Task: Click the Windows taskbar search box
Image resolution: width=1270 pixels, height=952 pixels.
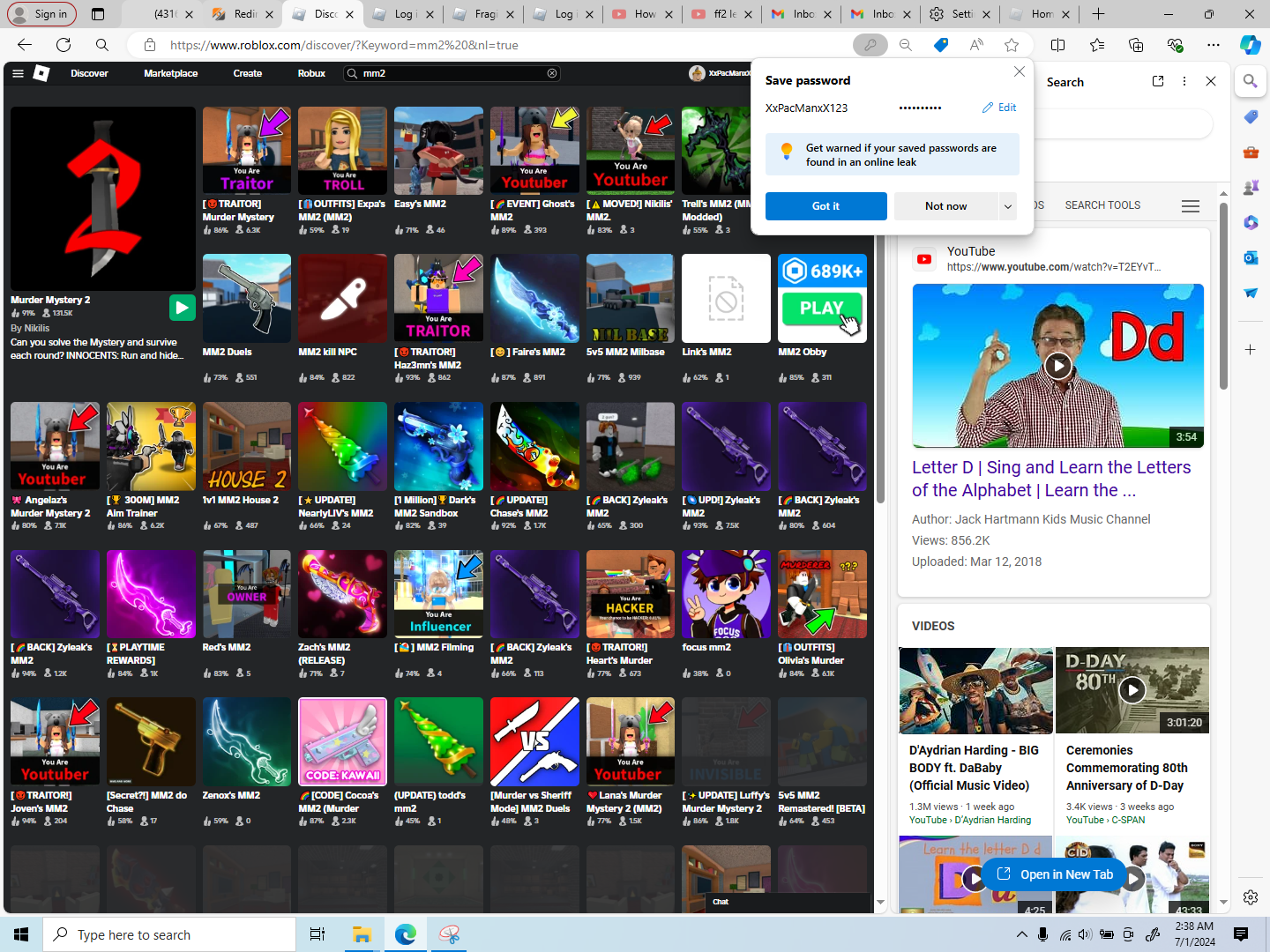Action: [169, 934]
